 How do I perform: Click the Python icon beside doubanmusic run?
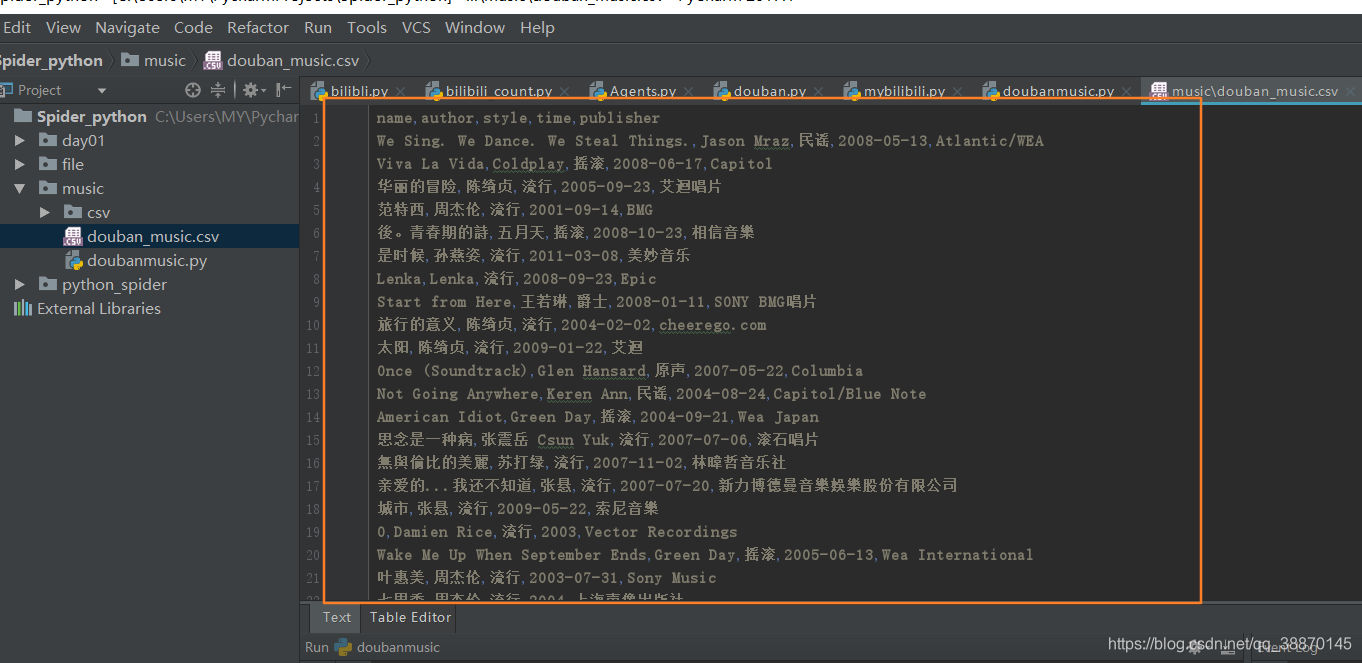point(343,647)
